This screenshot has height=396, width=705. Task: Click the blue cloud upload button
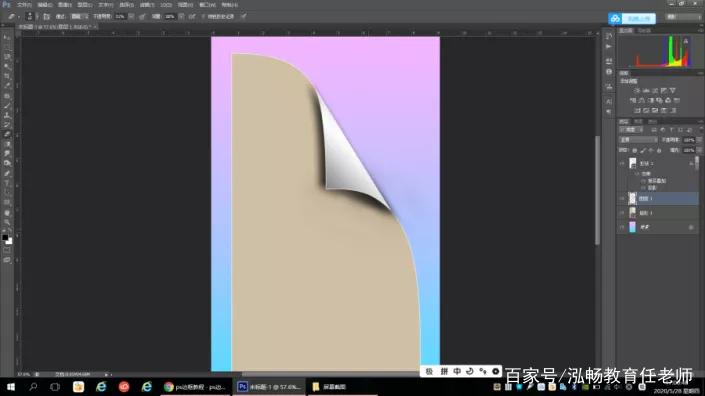[x=632, y=18]
